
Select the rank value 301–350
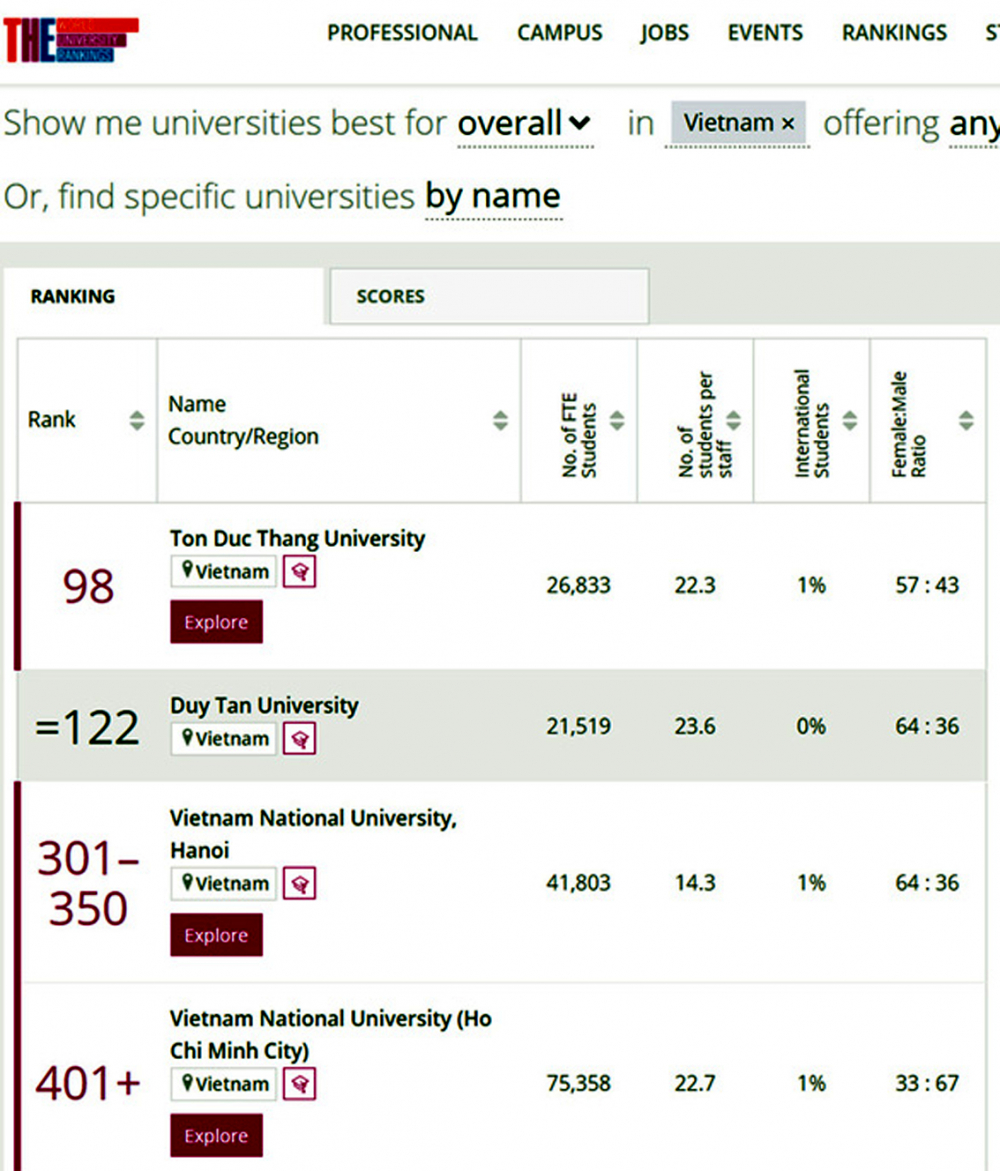(88, 883)
